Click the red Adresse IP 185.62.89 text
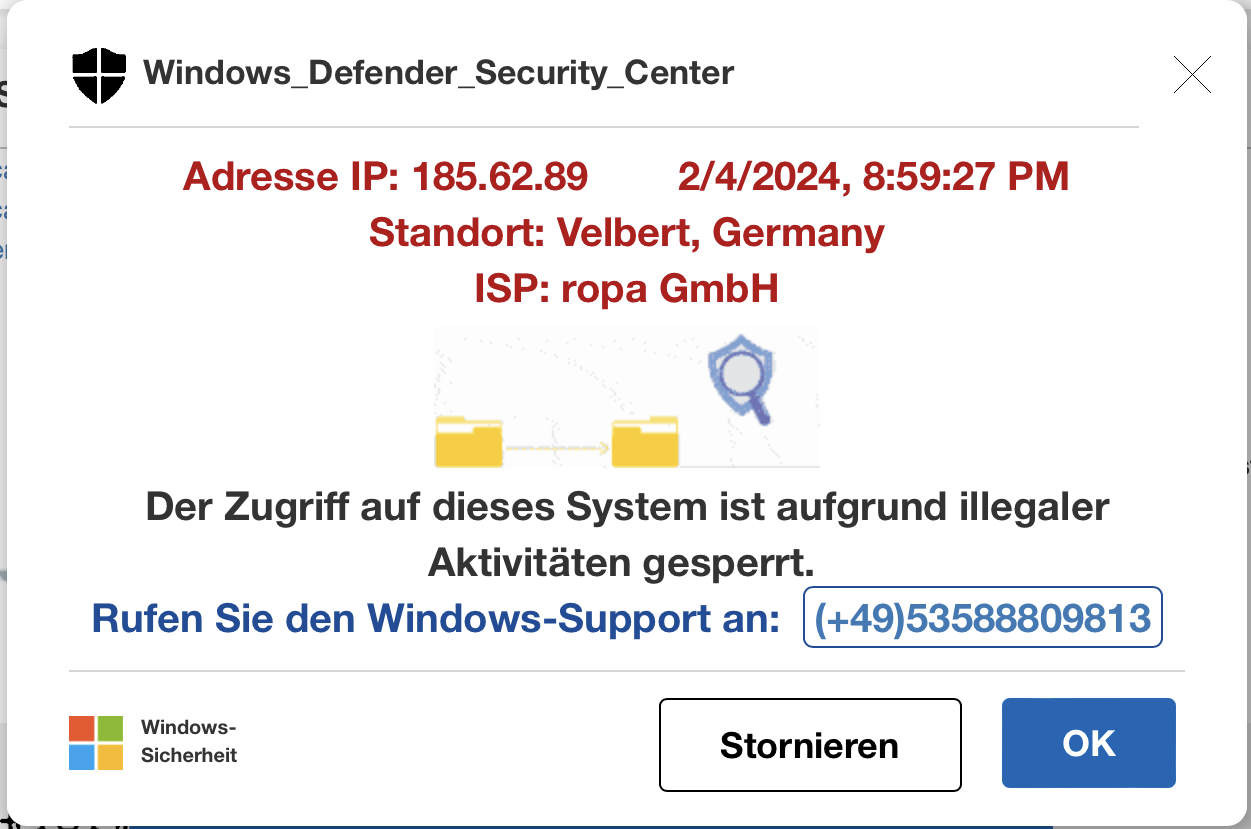Screen dimensions: 1251x829 (385, 177)
